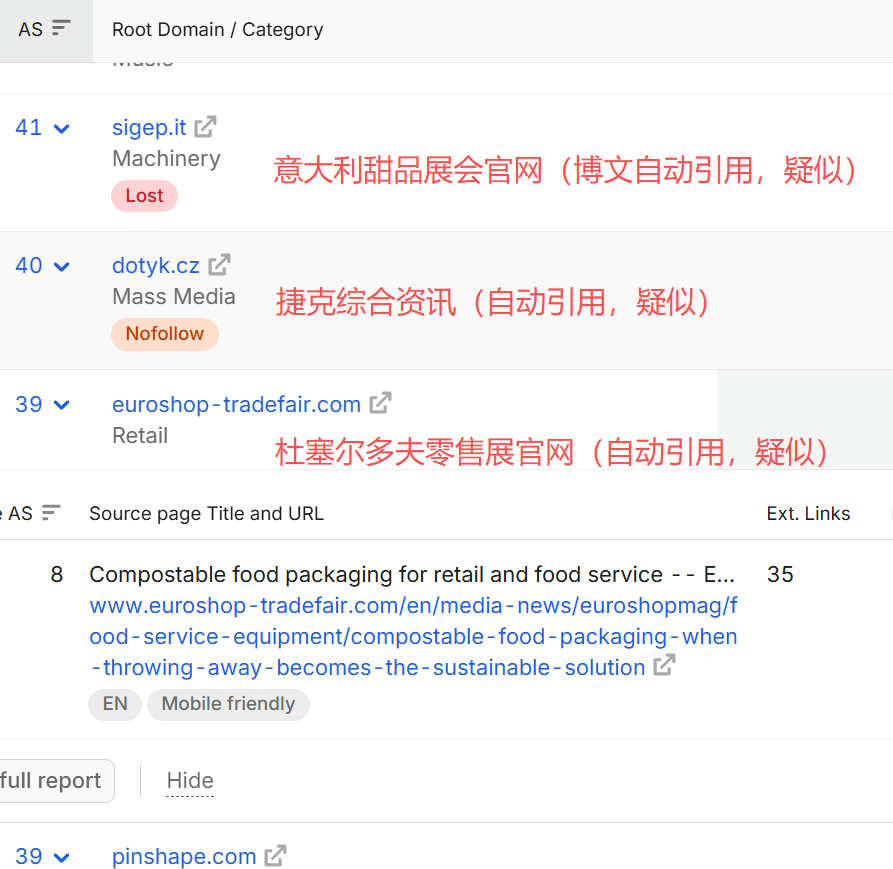The width and height of the screenshot is (893, 869).
Task: Open pinshape.com external link icon
Action: (276, 855)
